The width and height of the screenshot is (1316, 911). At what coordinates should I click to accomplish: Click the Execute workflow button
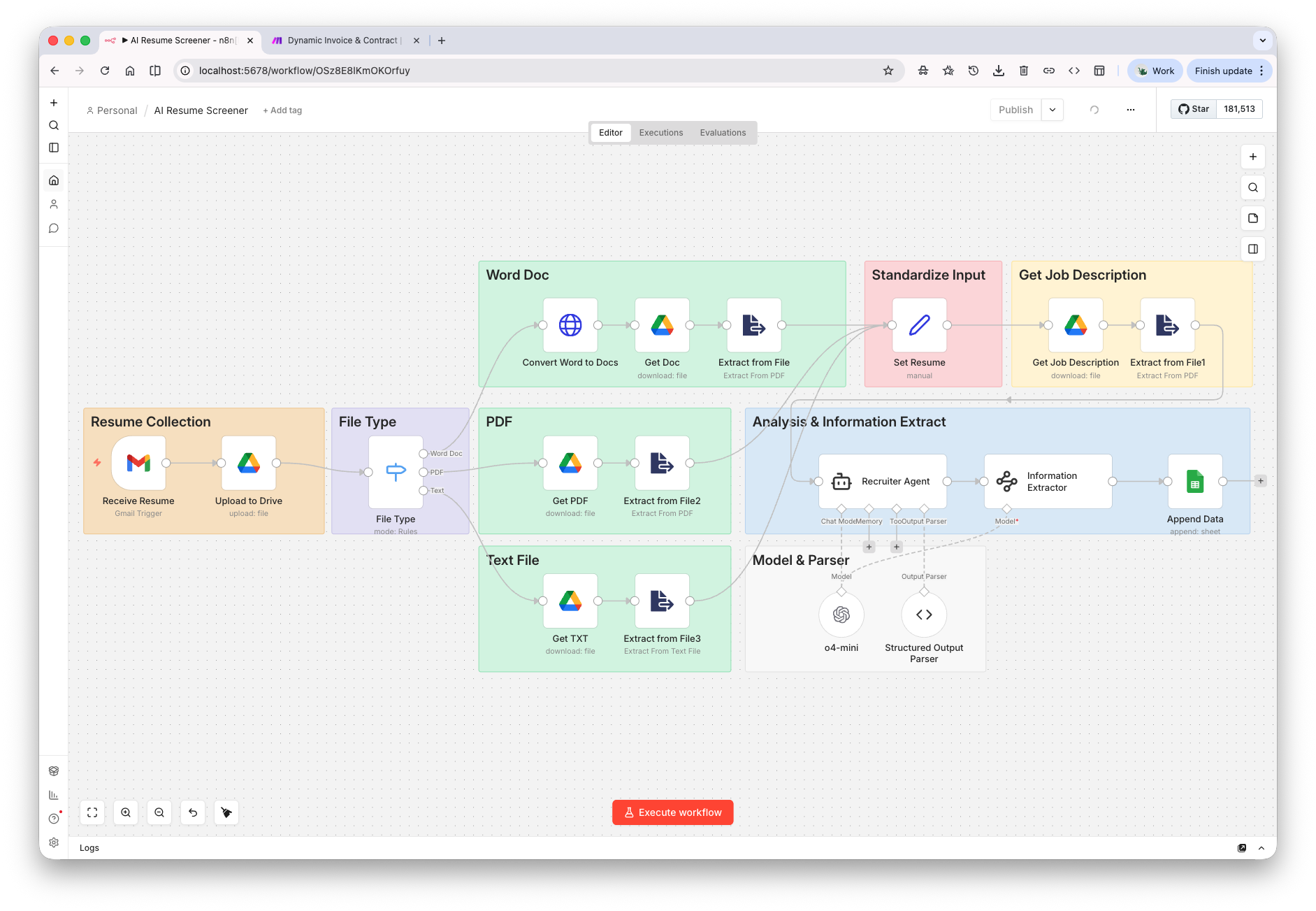(x=672, y=812)
